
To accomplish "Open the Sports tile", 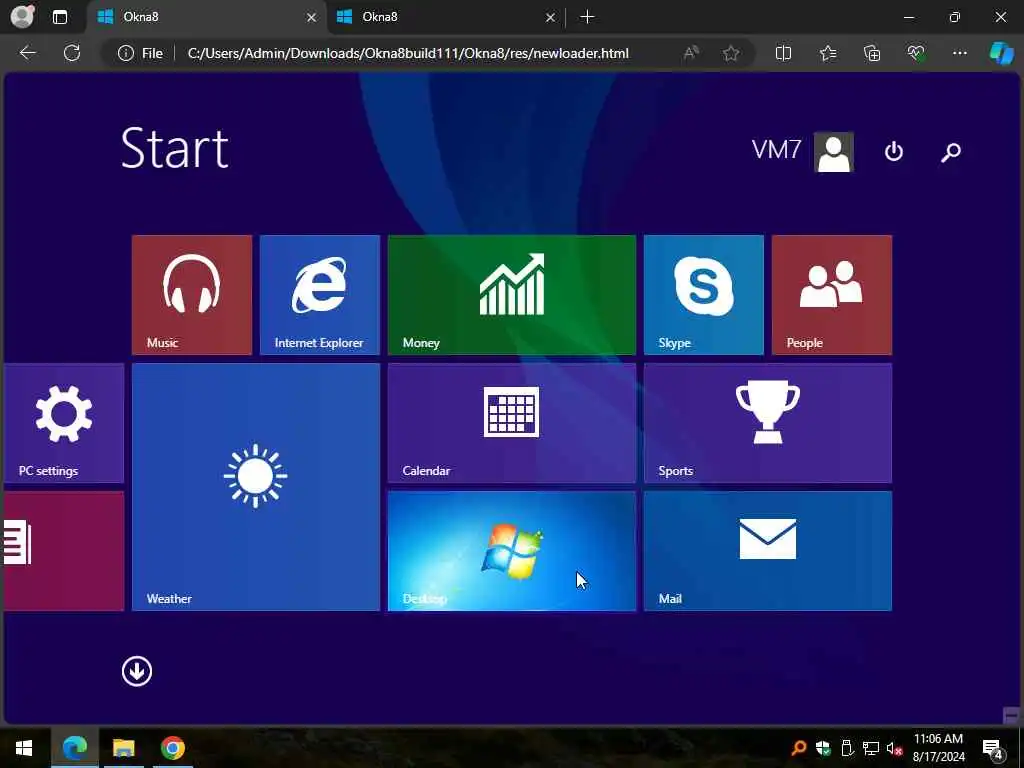I will 767,423.
